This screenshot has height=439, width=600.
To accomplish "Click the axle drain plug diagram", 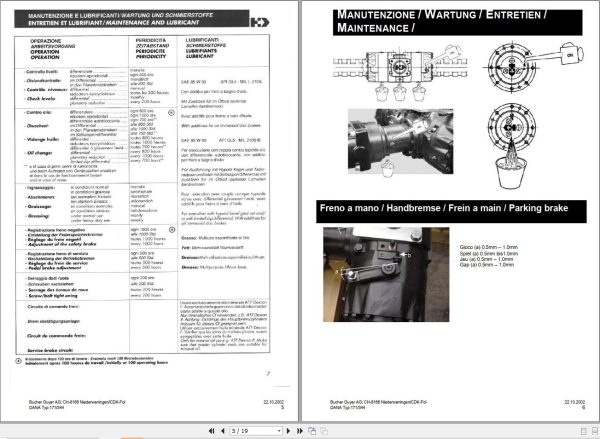I will tap(400, 72).
